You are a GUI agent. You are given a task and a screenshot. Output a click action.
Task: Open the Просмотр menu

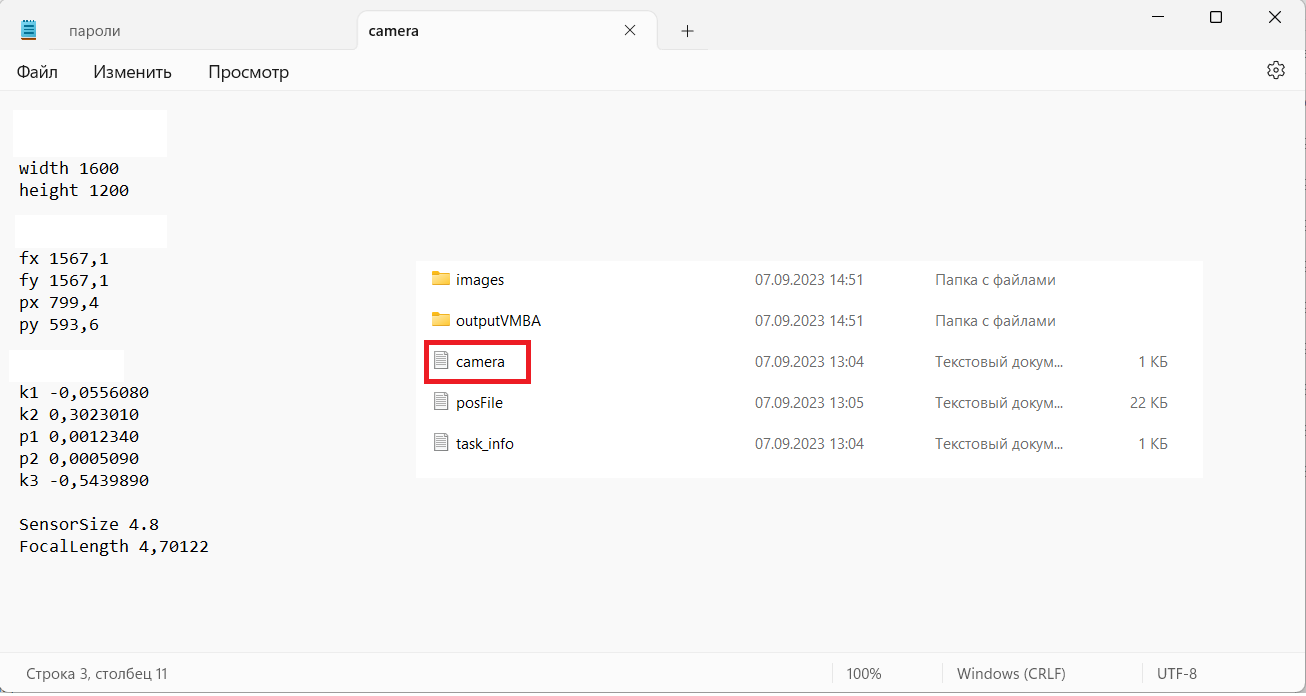[x=248, y=72]
